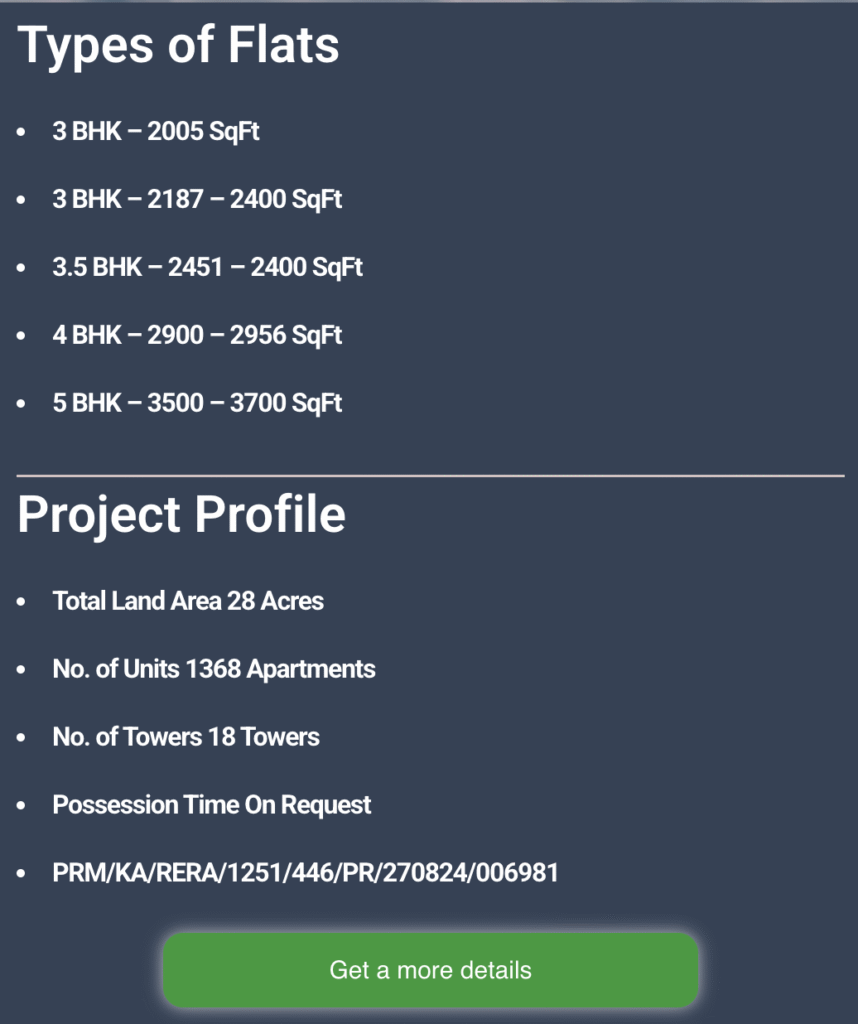The image size is (858, 1024).
Task: Select the 3 BHK – 2005 SqFt item
Action: (x=156, y=131)
